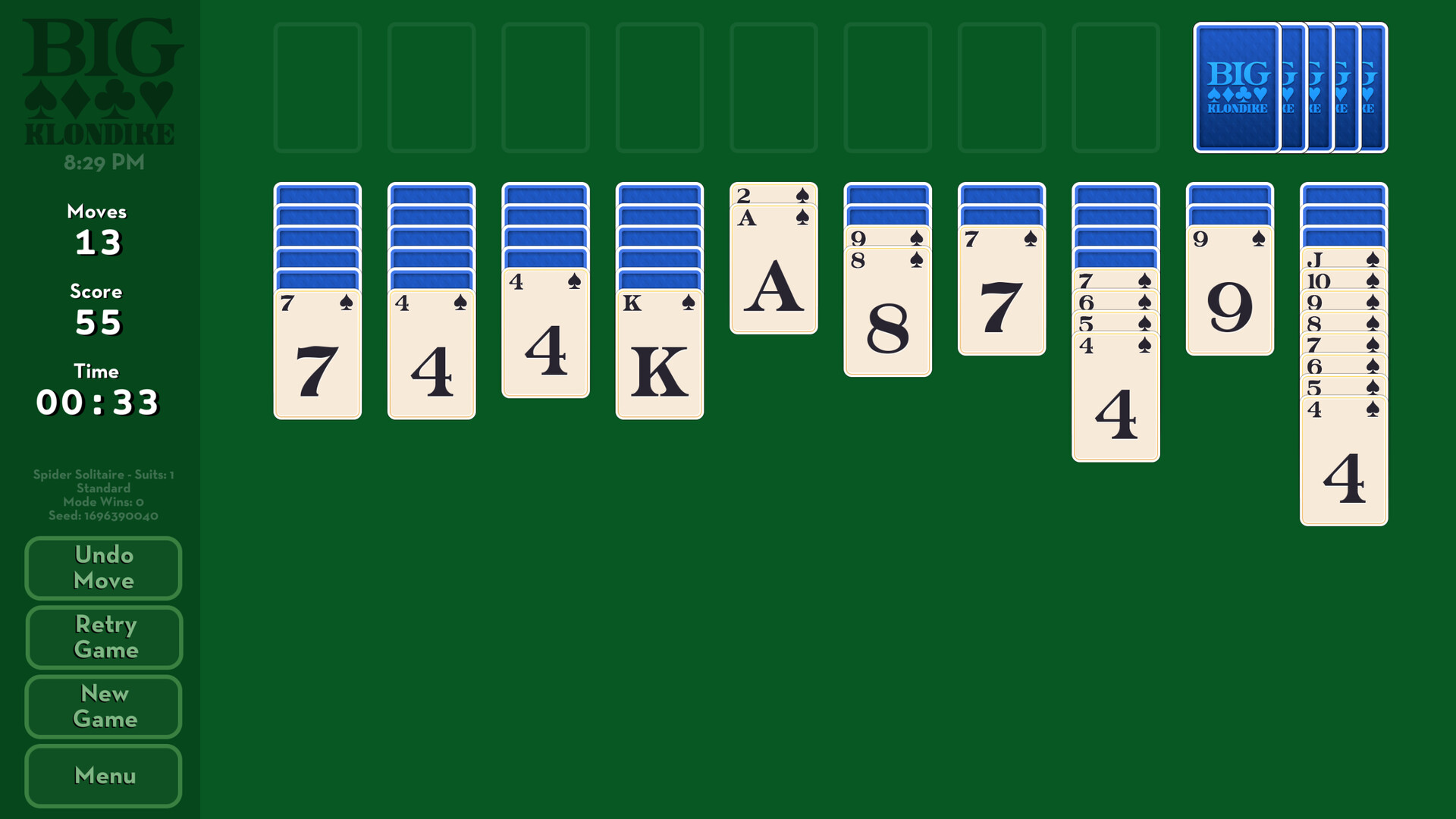1456x819 pixels.
Task: Click the stock pile draw area
Action: (1290, 85)
